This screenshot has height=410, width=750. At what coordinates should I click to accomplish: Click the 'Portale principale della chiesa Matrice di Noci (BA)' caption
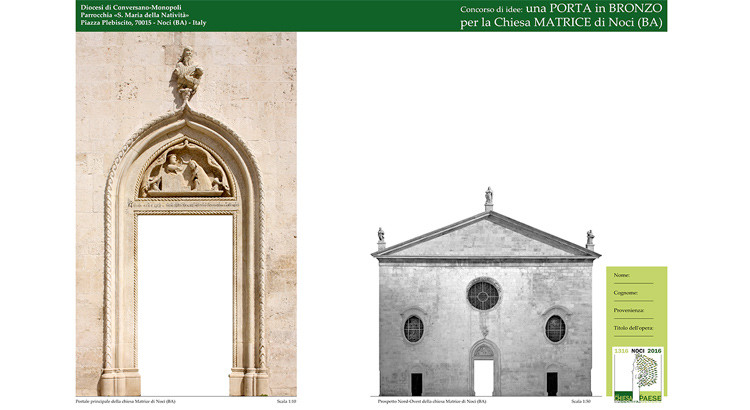click(x=126, y=401)
